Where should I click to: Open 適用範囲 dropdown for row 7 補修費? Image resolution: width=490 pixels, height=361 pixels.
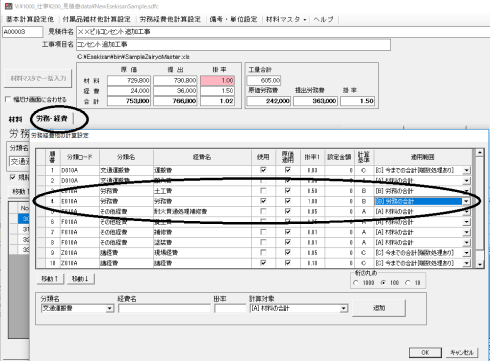click(x=466, y=232)
